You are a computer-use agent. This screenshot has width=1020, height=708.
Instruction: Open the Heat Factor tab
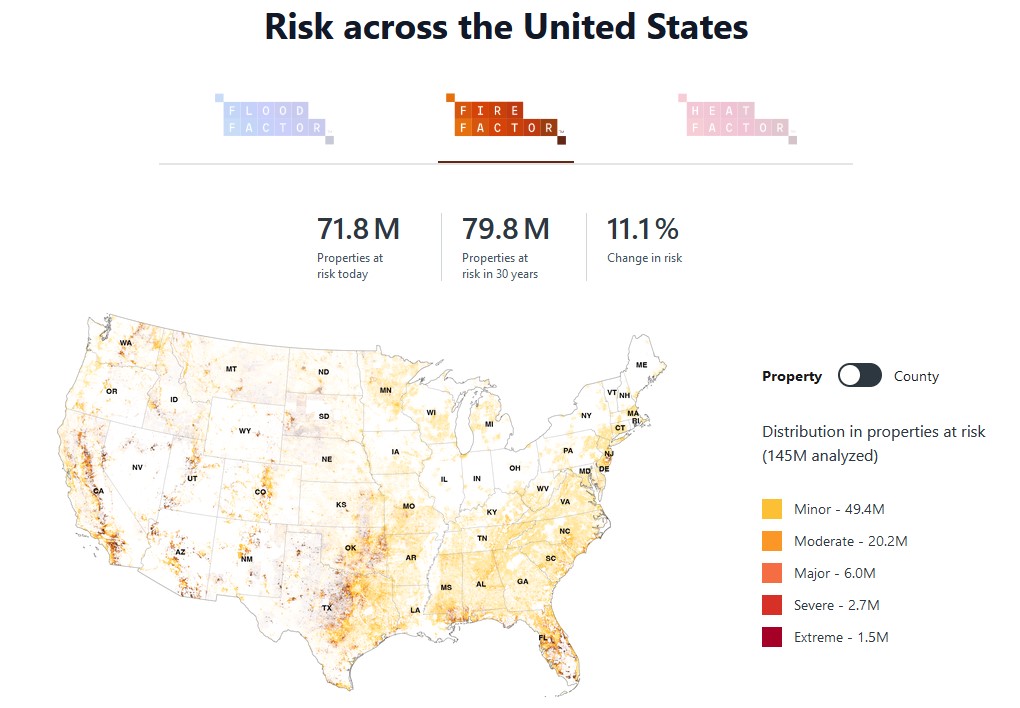(x=737, y=119)
